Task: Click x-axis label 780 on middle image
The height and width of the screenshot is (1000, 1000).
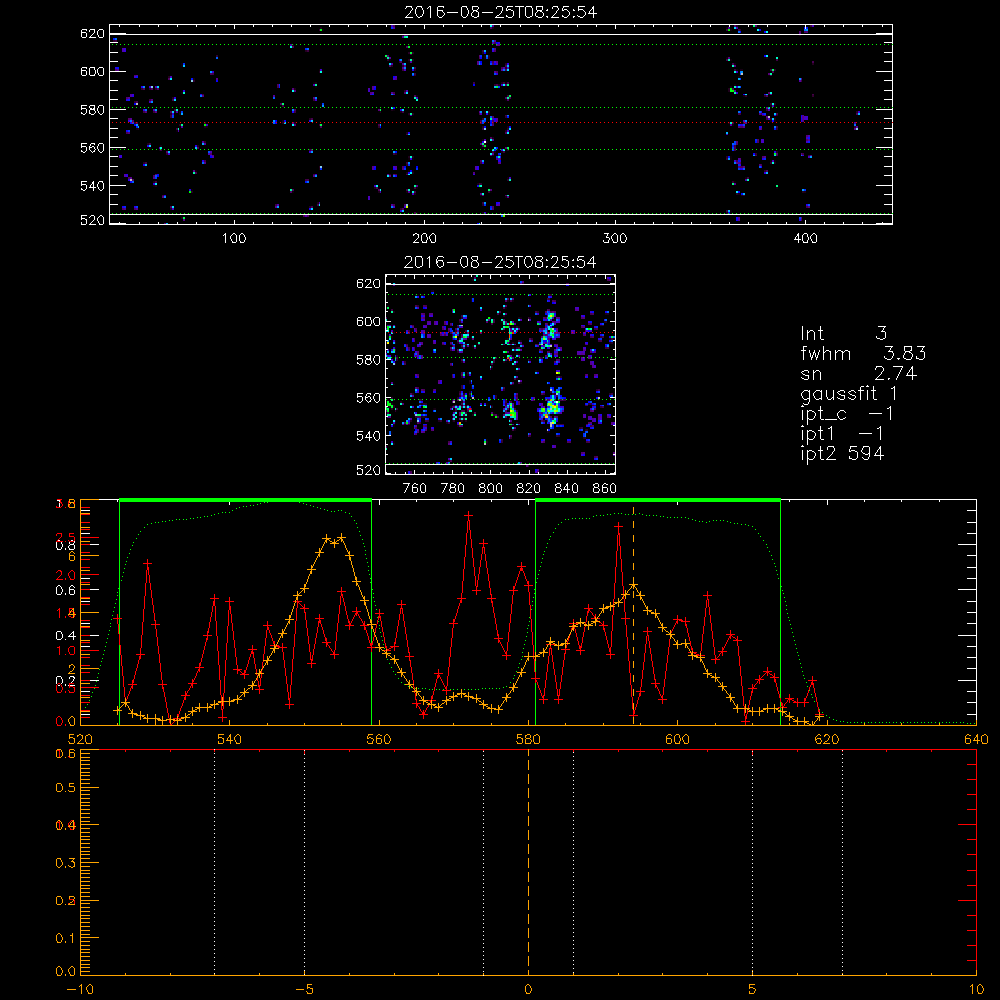Action: pos(453,489)
